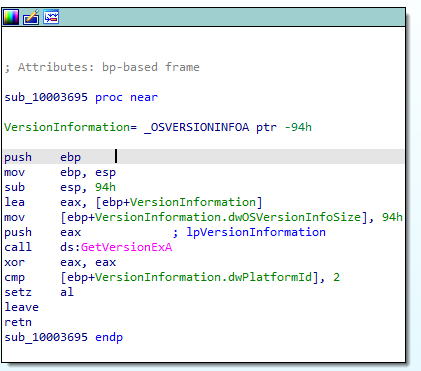Click the setz al instruction
This screenshot has height=371, width=421.
coord(39,292)
